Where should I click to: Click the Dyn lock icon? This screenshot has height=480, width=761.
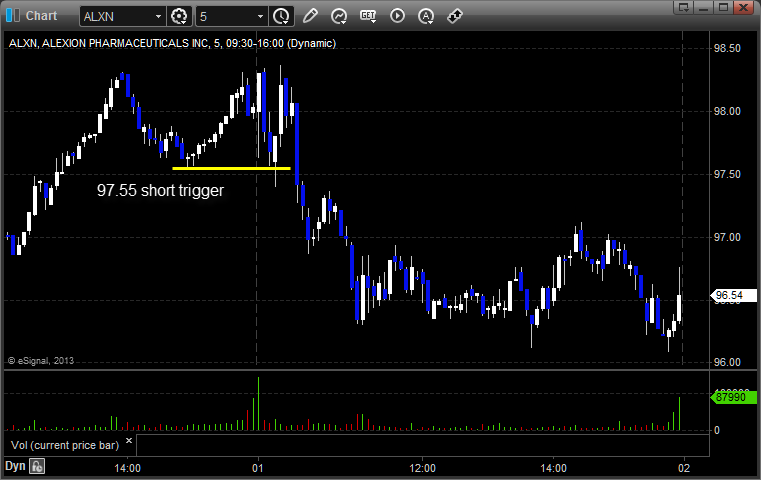click(x=37, y=466)
